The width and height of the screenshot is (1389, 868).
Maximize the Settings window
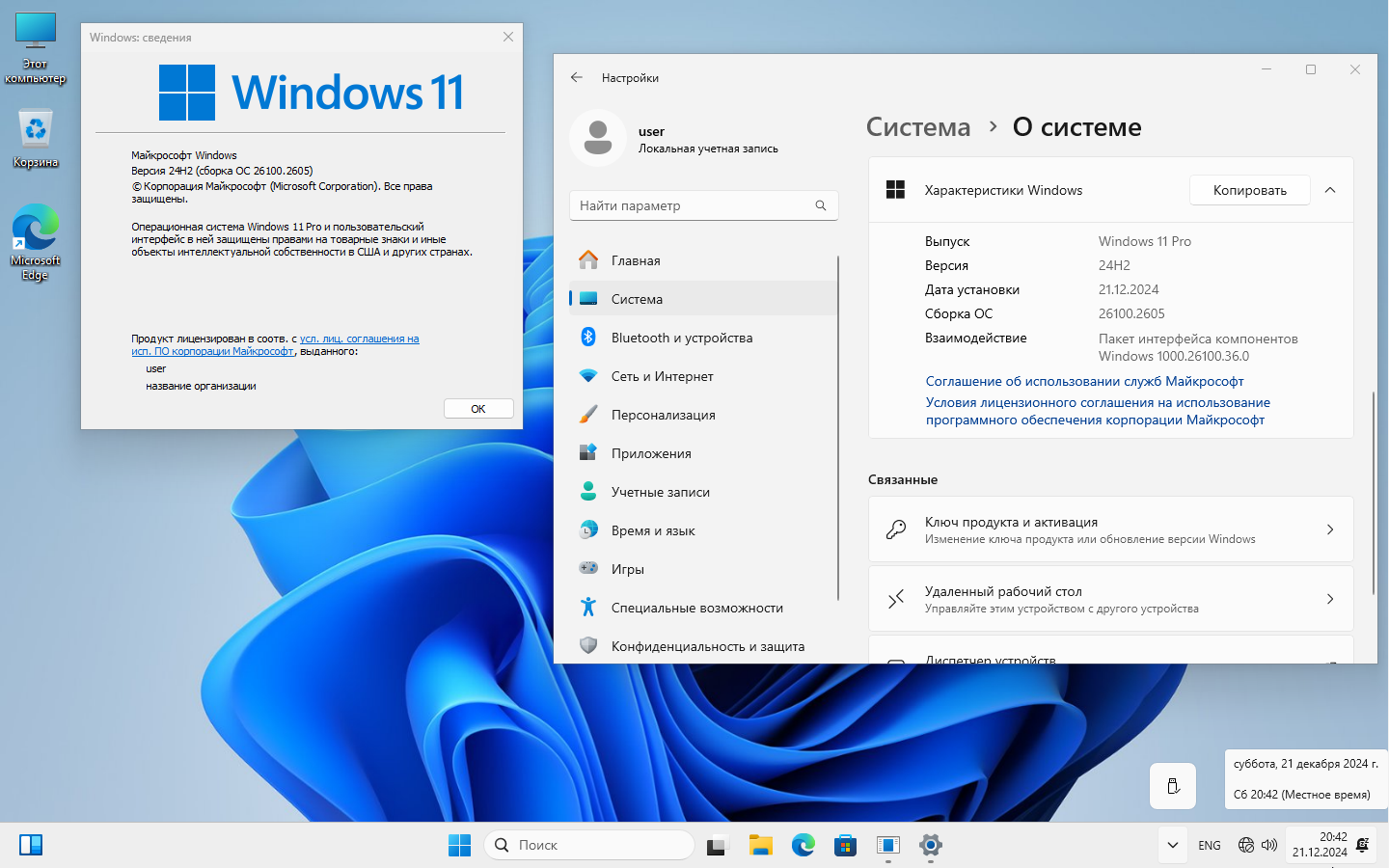click(1311, 69)
